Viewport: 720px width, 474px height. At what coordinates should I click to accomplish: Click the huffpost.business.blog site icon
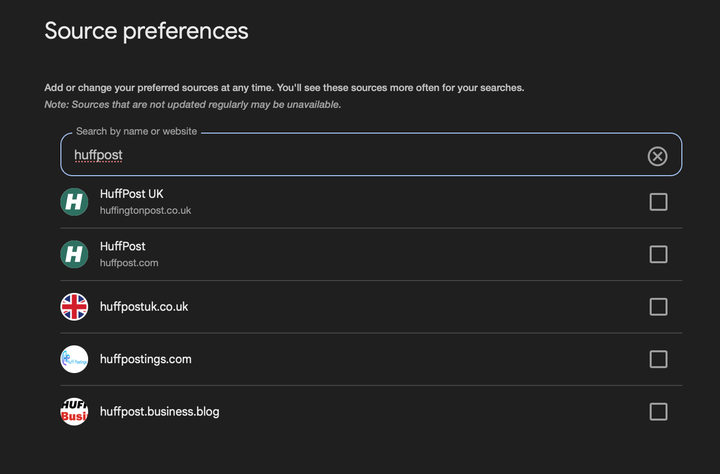pos(74,411)
